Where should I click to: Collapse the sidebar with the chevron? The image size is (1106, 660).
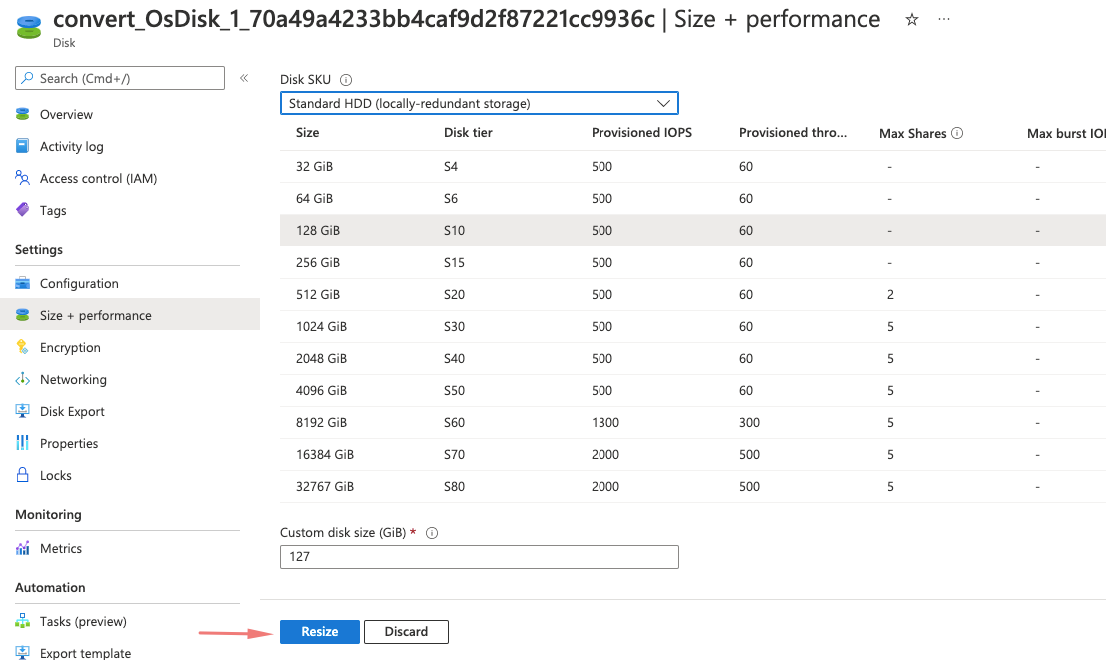click(245, 77)
